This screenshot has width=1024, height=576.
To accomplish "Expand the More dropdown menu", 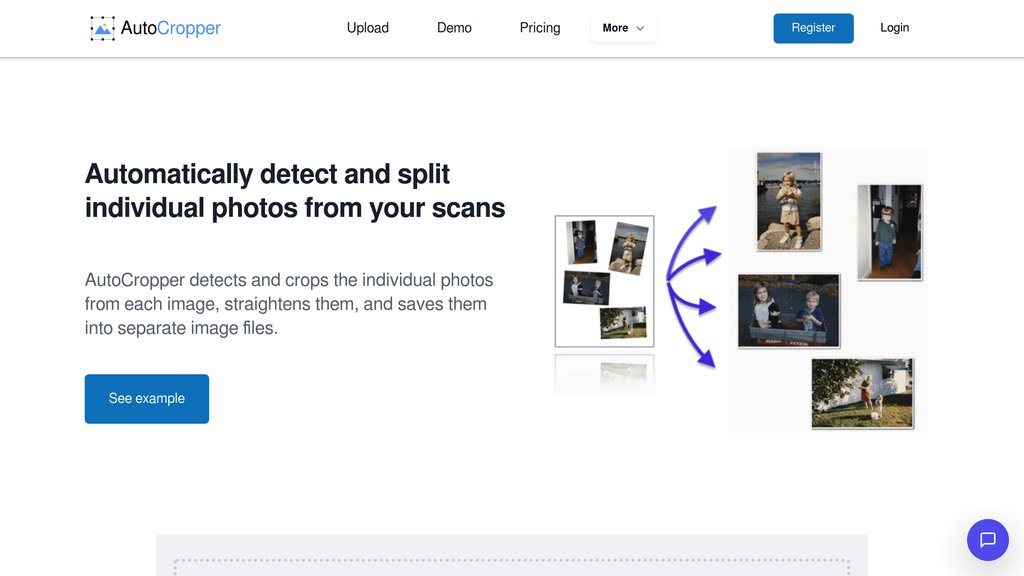I will tap(623, 28).
